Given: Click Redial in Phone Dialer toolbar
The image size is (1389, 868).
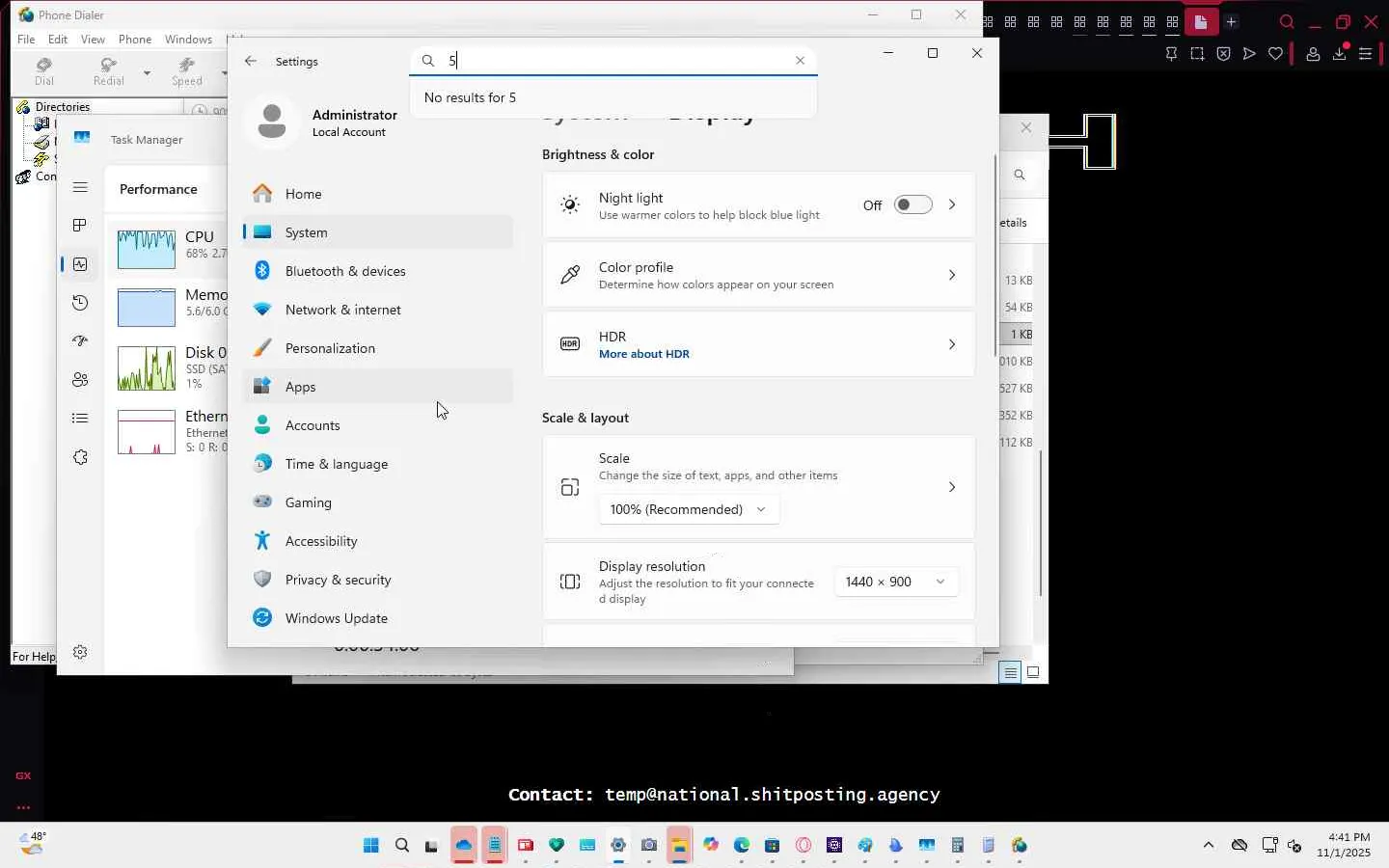Looking at the screenshot, I should coord(109,72).
